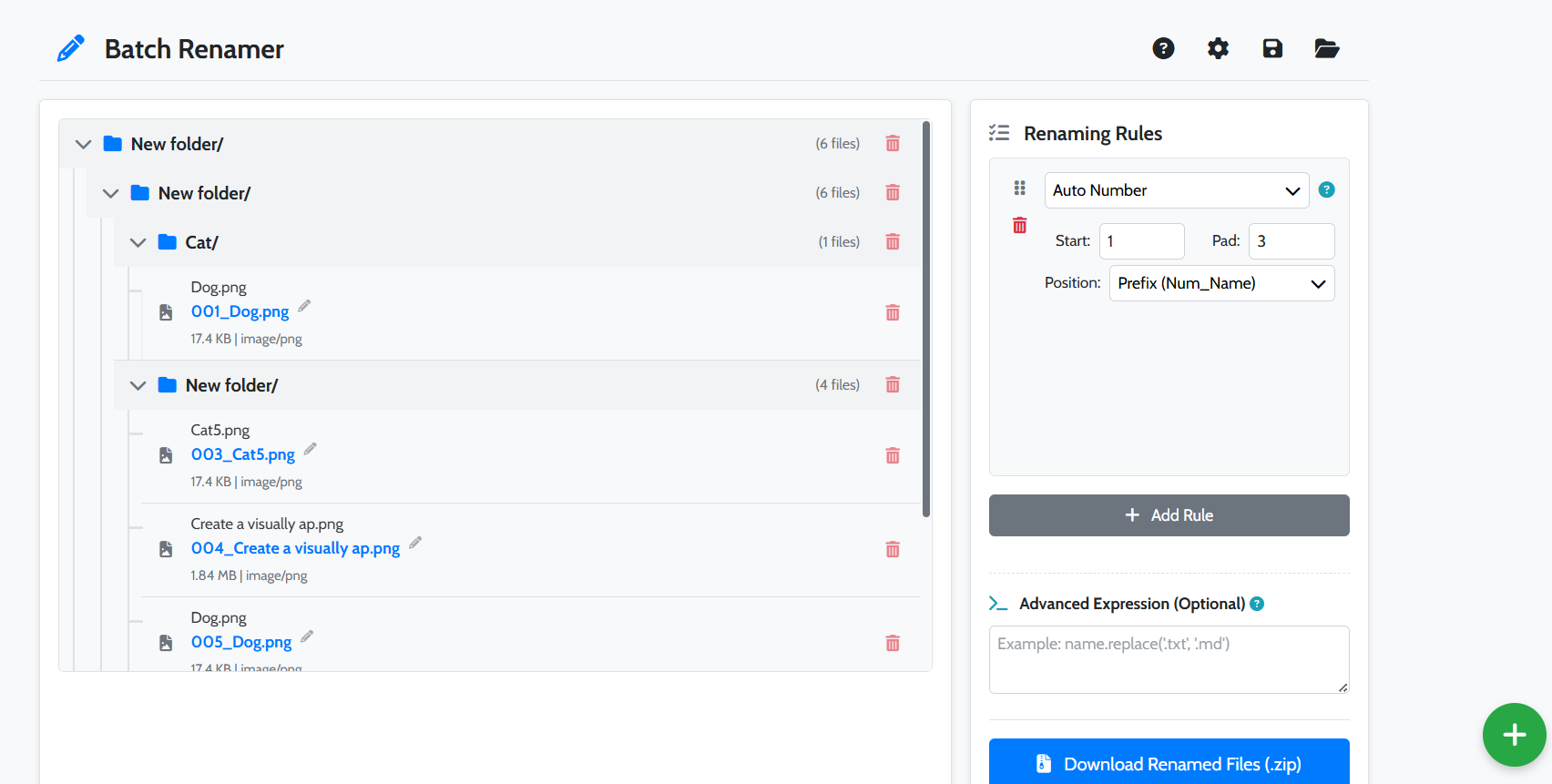Screen dimensions: 1552x784
Task: Open help icon beside Advanced Expression
Action: (x=1257, y=604)
